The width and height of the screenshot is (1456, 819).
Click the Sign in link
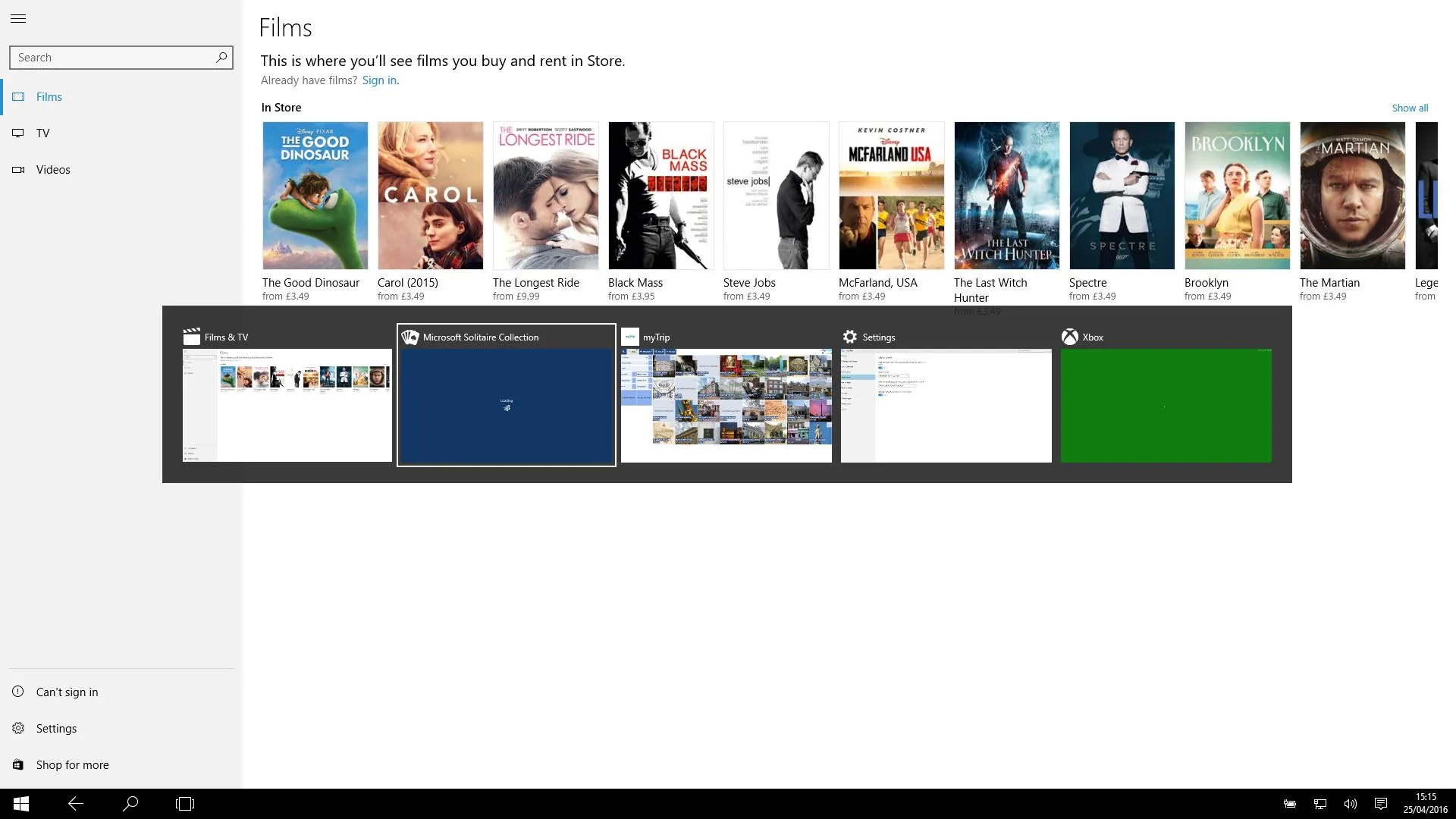(x=379, y=80)
